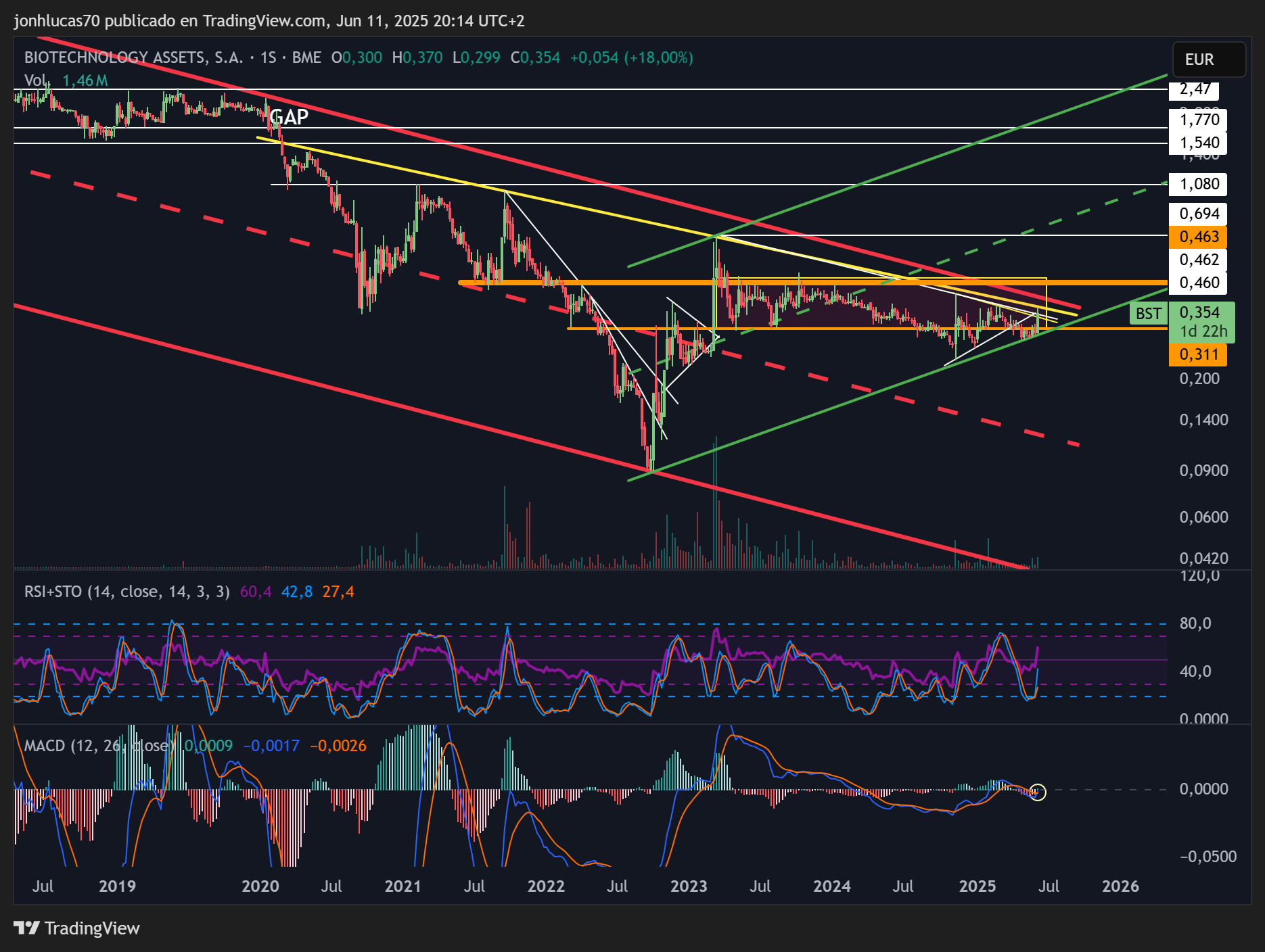Click the MACD value −0,0017

click(271, 746)
